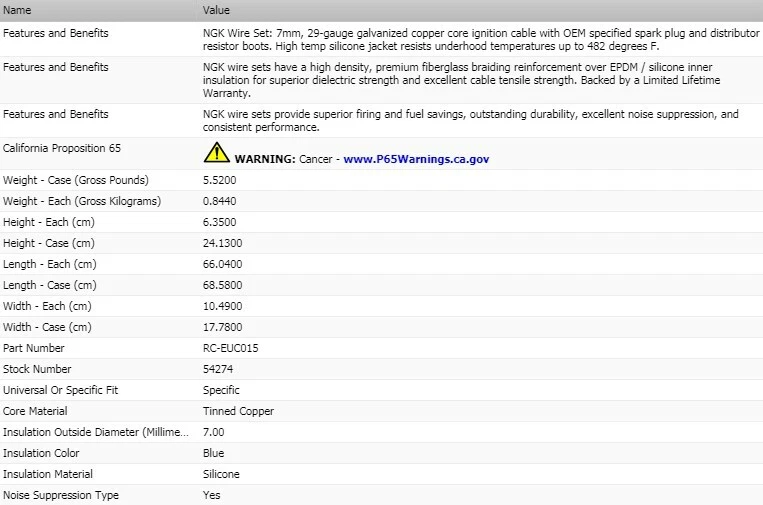
Task: Select the value 68.5800
Action: [x=222, y=285]
